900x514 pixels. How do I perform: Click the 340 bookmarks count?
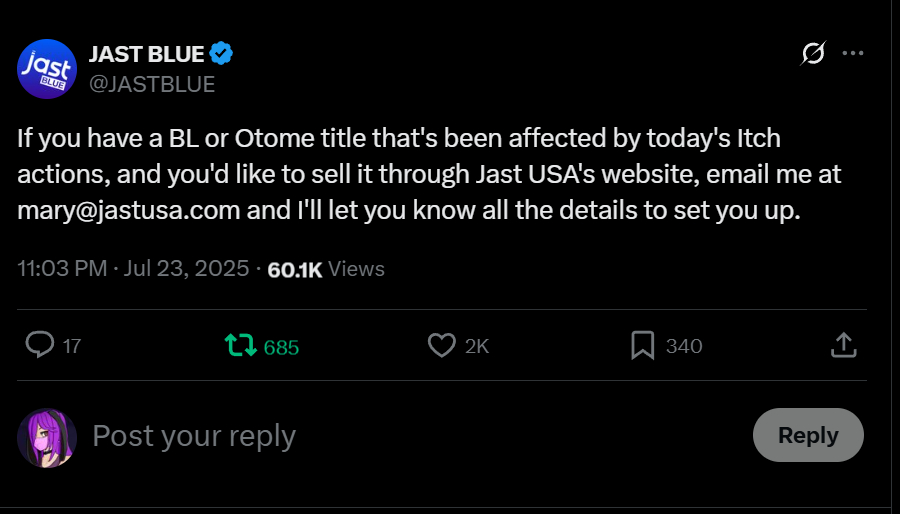pyautogui.click(x=684, y=347)
